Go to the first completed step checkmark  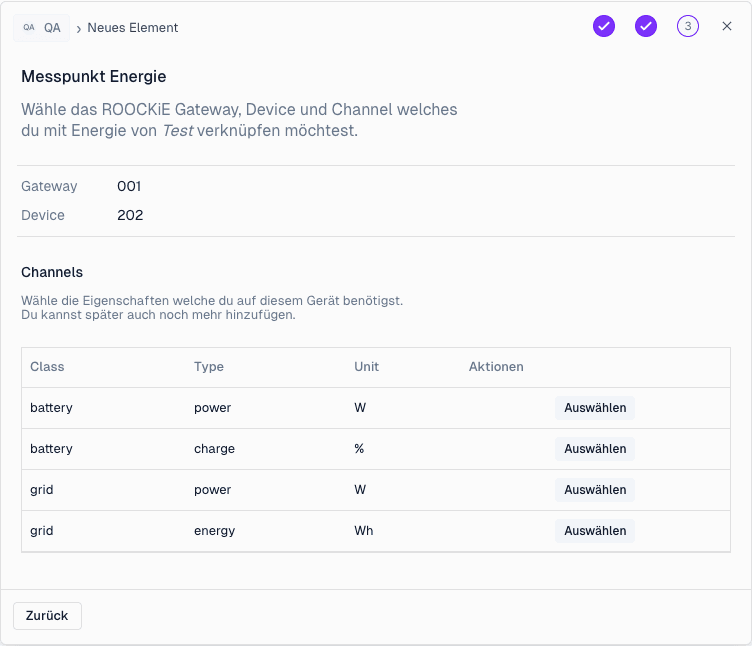click(x=604, y=26)
